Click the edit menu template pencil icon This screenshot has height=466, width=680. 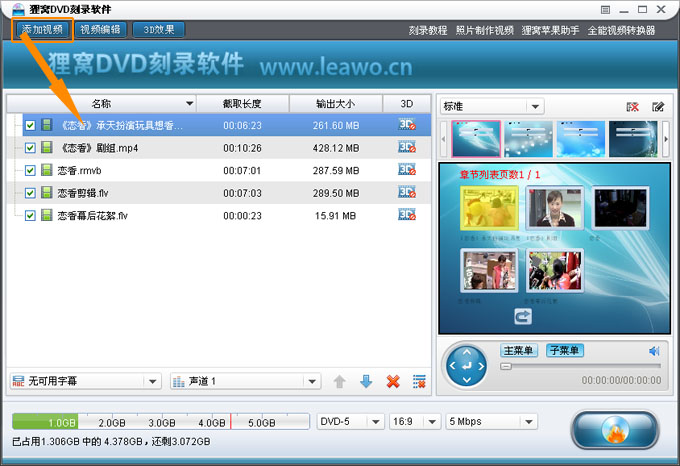[x=658, y=107]
